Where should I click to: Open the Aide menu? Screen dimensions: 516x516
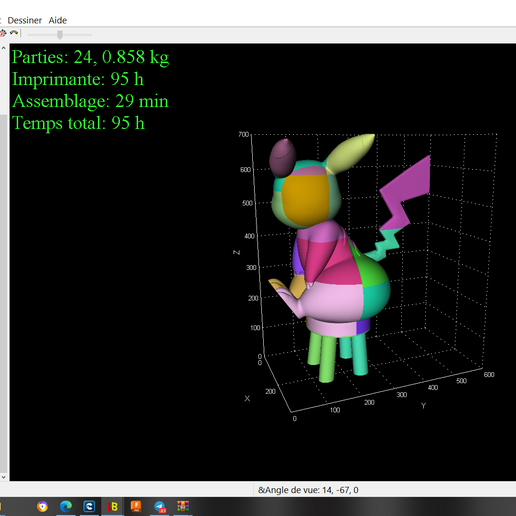58,20
